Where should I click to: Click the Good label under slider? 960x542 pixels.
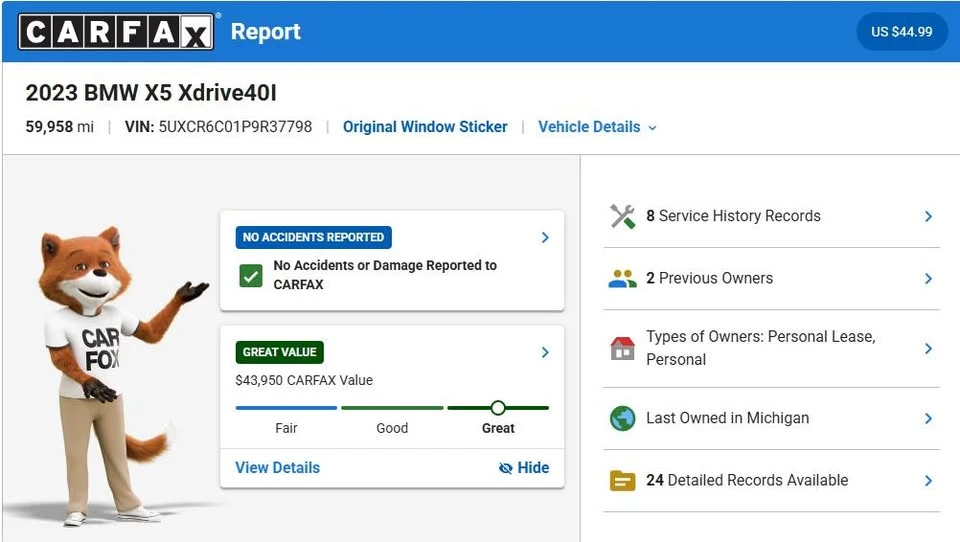392,428
